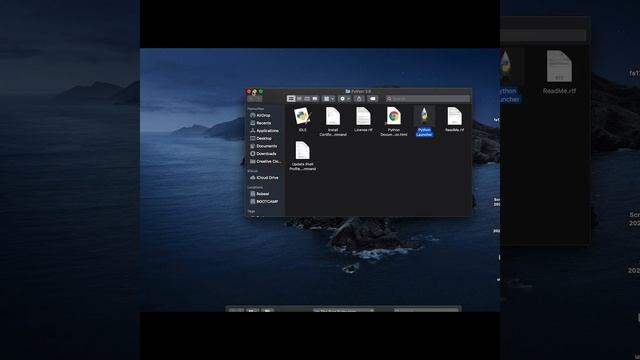This screenshot has width=640, height=360.
Task: Switch to column view in Finder toolbar
Action: pyautogui.click(x=307, y=98)
